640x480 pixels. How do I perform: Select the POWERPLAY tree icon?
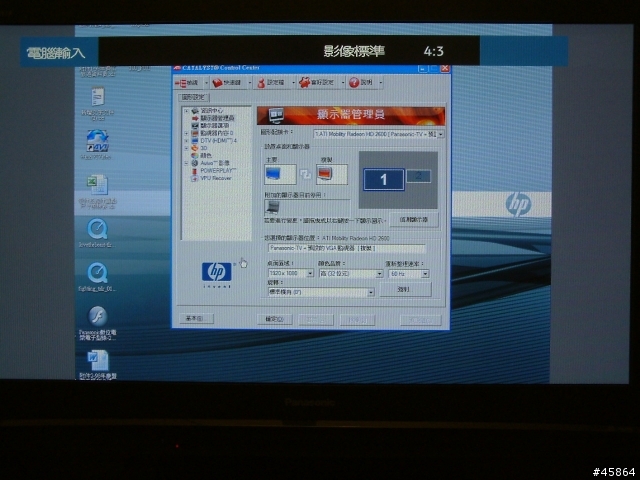pyautogui.click(x=195, y=171)
